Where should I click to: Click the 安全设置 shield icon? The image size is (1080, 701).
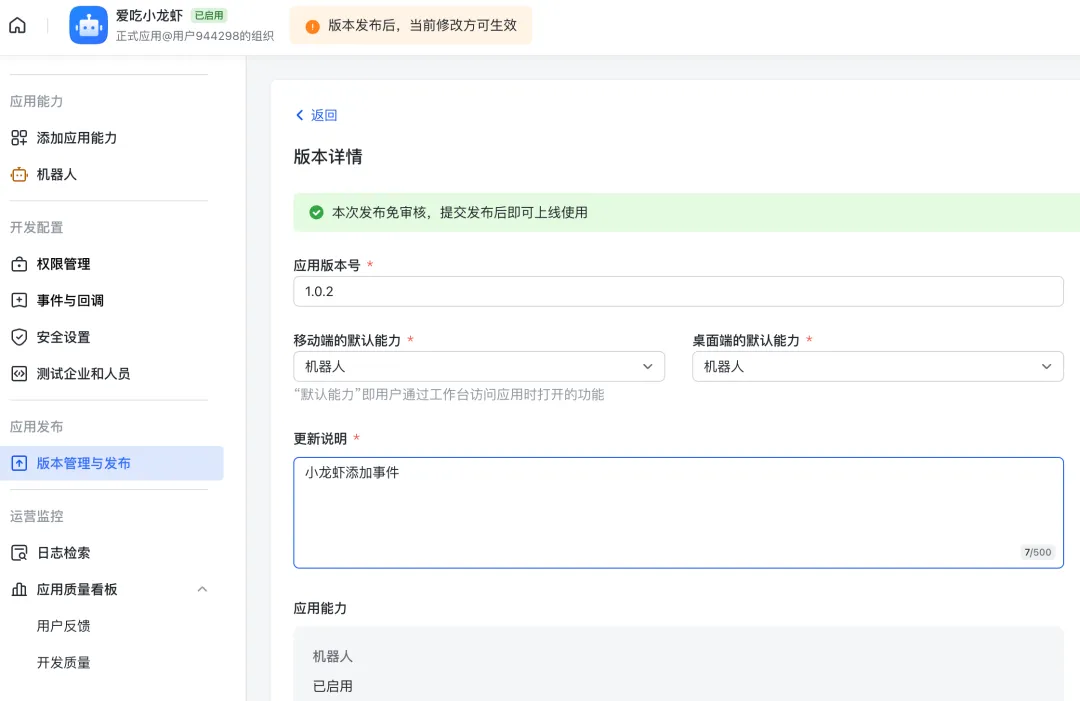tap(19, 337)
